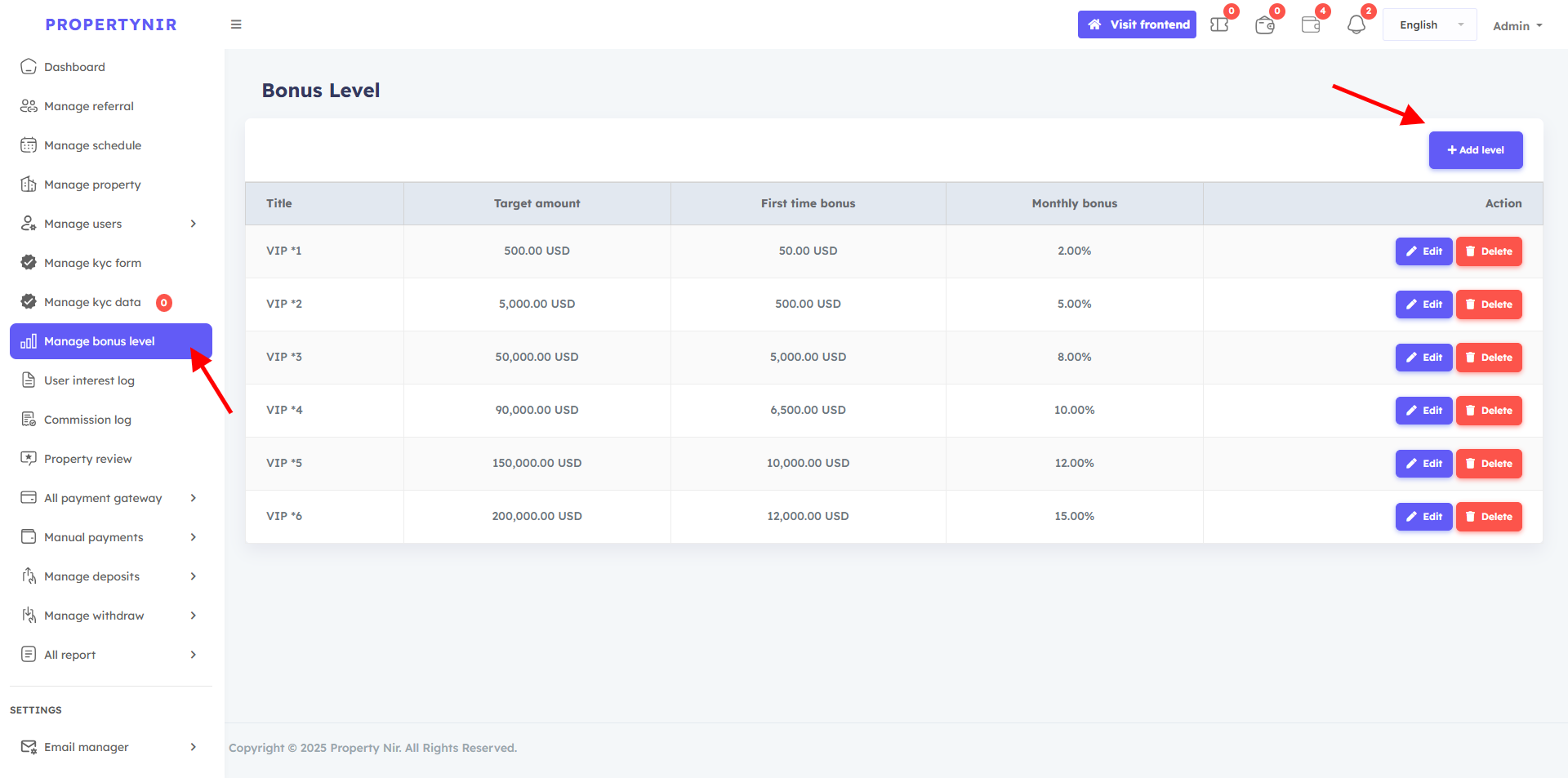1568x778 pixels.
Task: Click the Commission log icon
Action: (29, 420)
